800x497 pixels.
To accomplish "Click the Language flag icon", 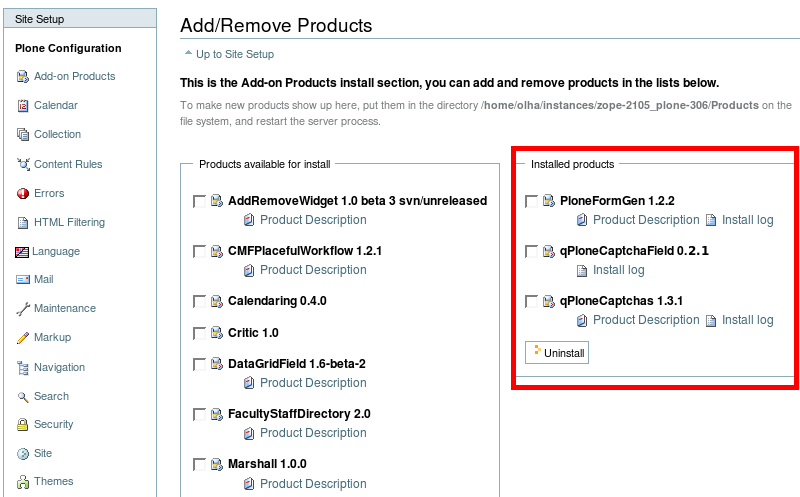I will pos(22,252).
